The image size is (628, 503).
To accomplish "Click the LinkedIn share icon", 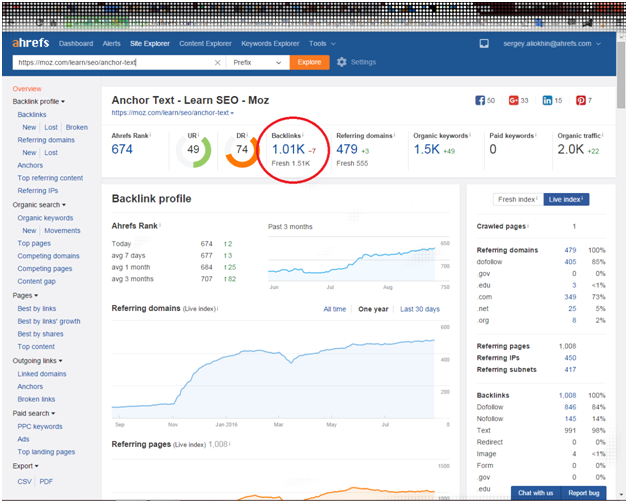I will pos(547,100).
